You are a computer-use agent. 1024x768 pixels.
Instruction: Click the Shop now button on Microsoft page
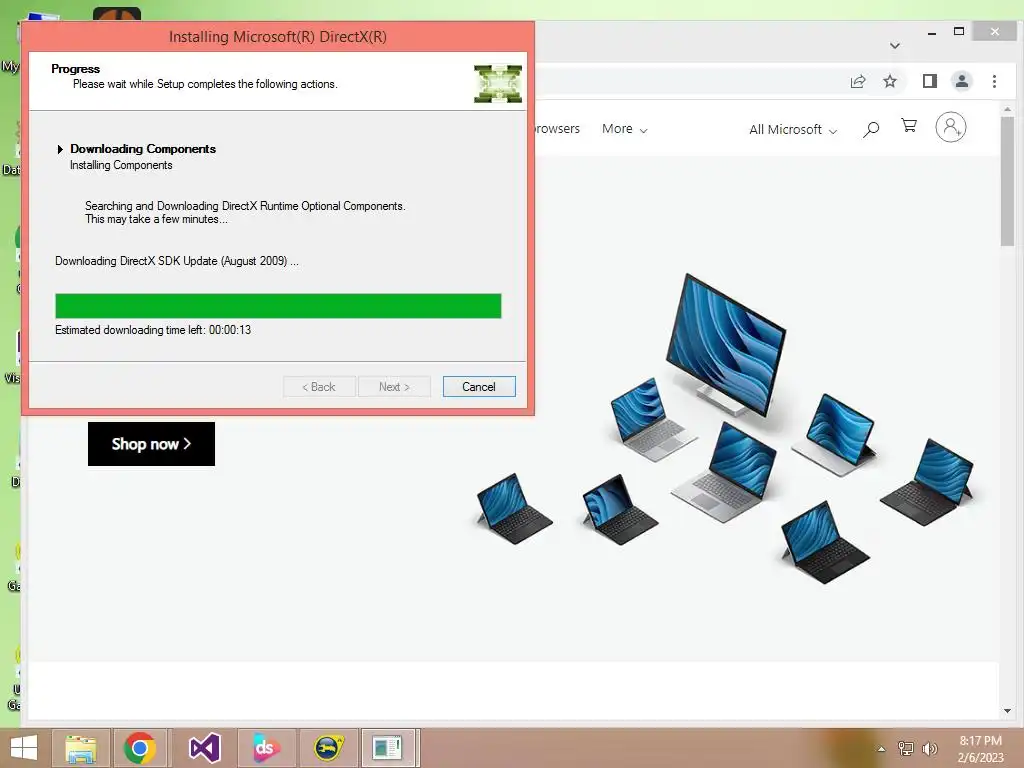[152, 444]
